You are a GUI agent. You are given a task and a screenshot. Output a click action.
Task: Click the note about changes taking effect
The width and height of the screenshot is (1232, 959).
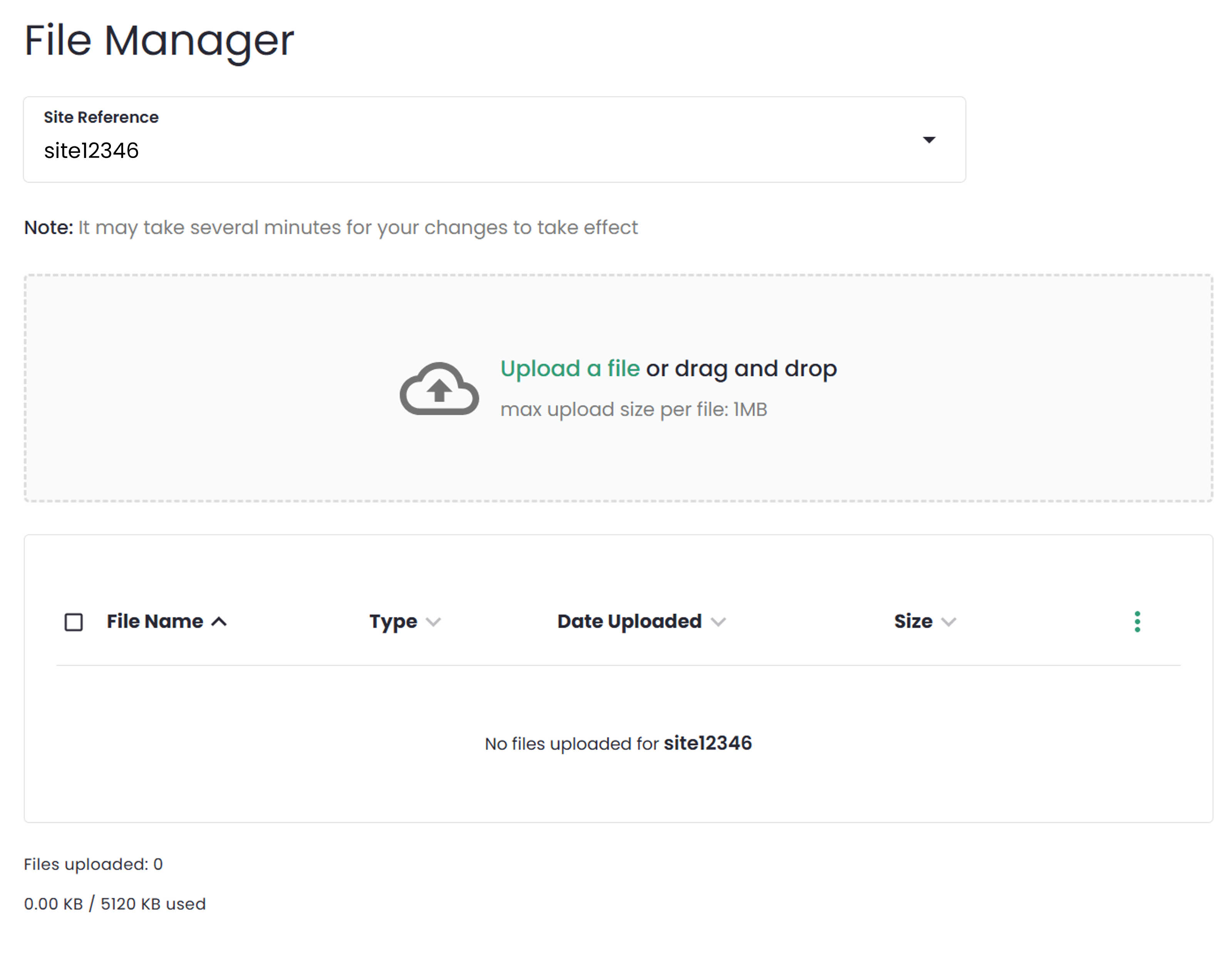coord(330,227)
